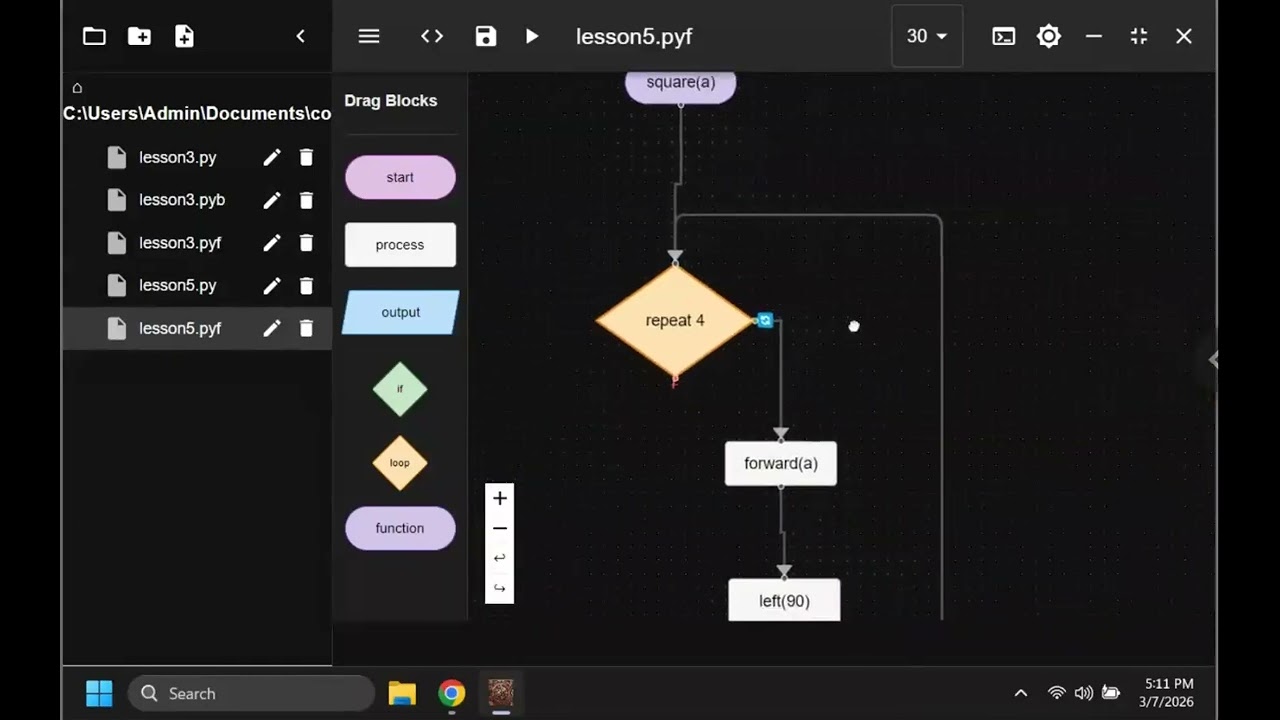Select the repeat 4 loop diamond
1280x720 pixels.
point(675,321)
